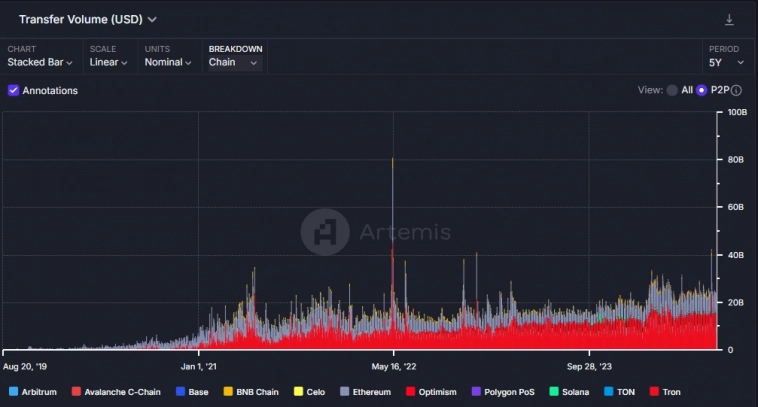Open the Linear scale dropdown
The width and height of the screenshot is (758, 407).
pyautogui.click(x=108, y=62)
